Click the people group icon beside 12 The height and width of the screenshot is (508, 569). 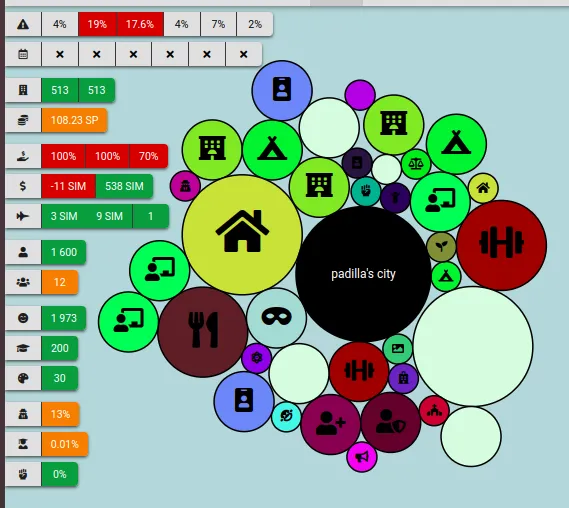[x=23, y=282]
